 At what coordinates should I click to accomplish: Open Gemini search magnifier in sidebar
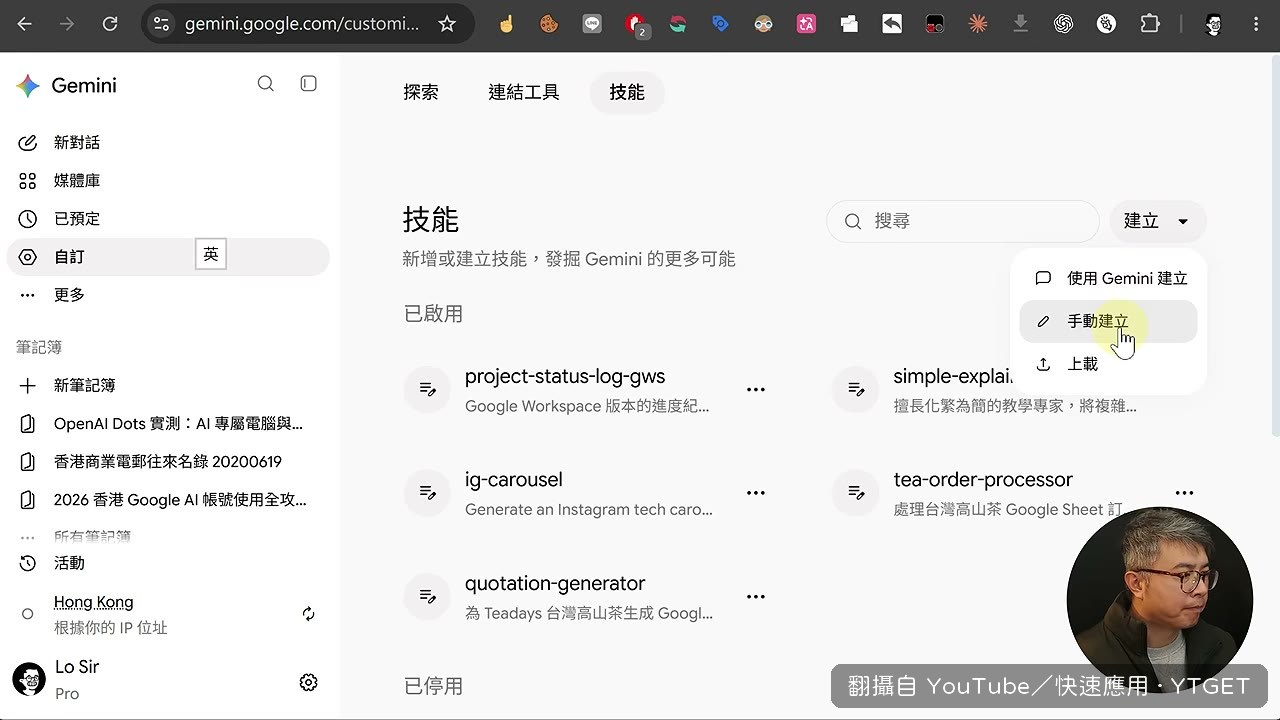pos(265,84)
